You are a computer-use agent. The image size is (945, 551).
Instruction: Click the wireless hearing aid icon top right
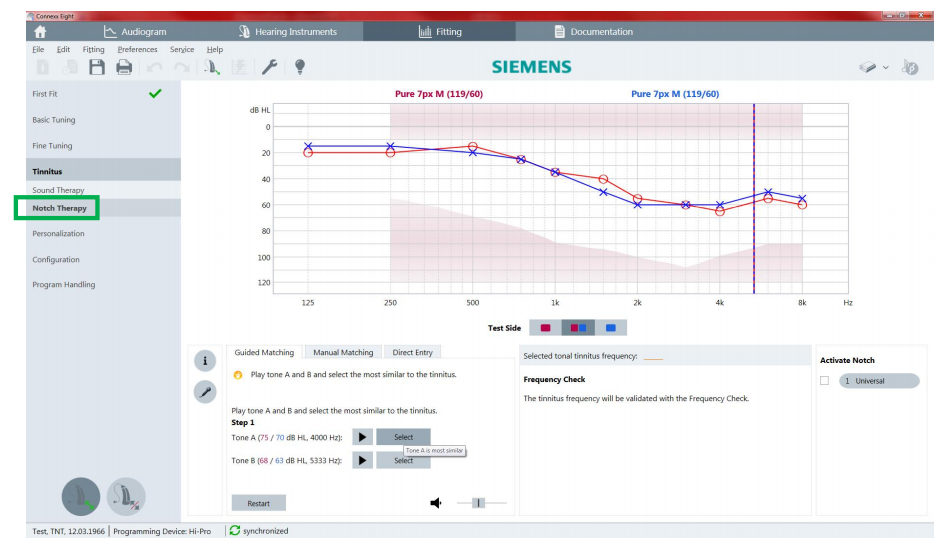coord(910,67)
